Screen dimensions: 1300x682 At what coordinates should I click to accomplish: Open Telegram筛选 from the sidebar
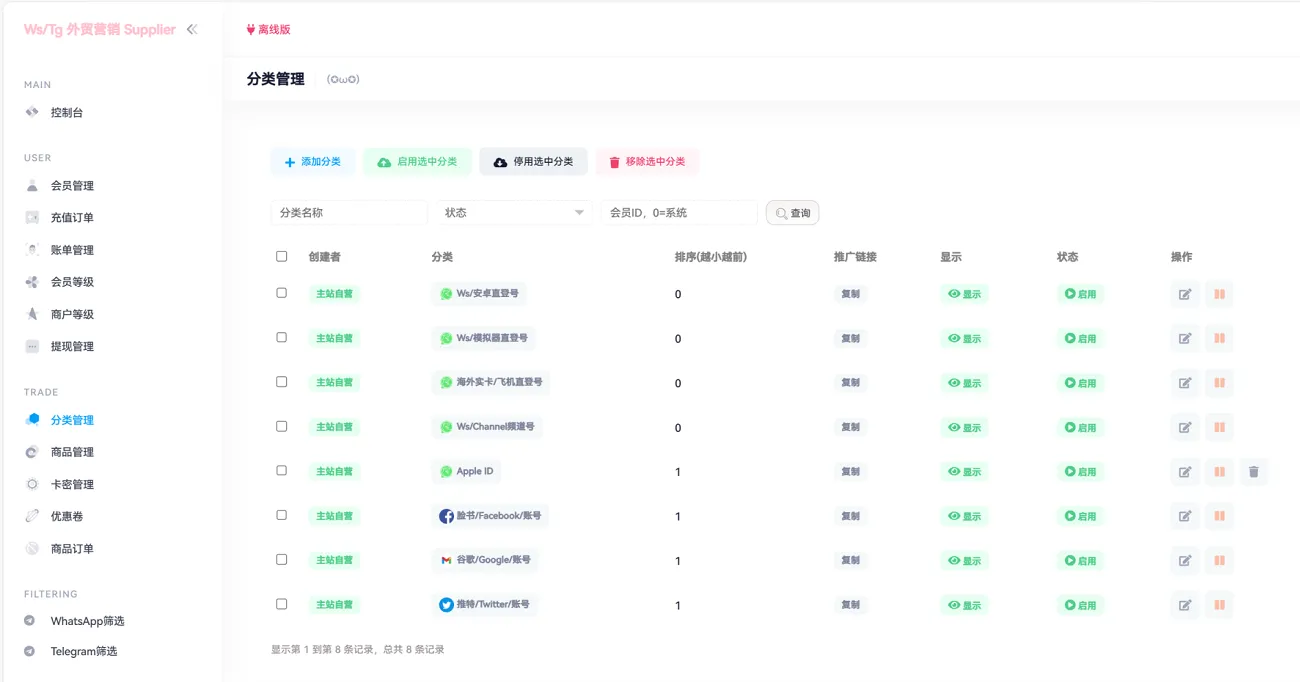[x=84, y=651]
